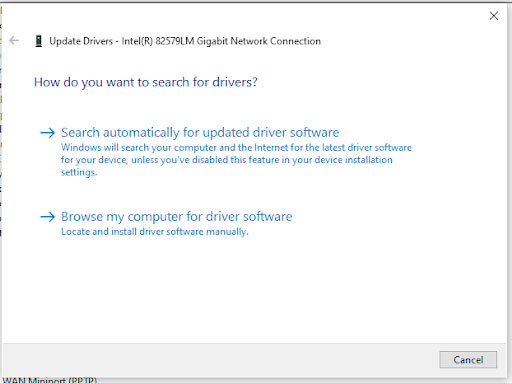Select WAN Miniport (PPTP) in background window
512x384 pixels.
[x=49, y=381]
